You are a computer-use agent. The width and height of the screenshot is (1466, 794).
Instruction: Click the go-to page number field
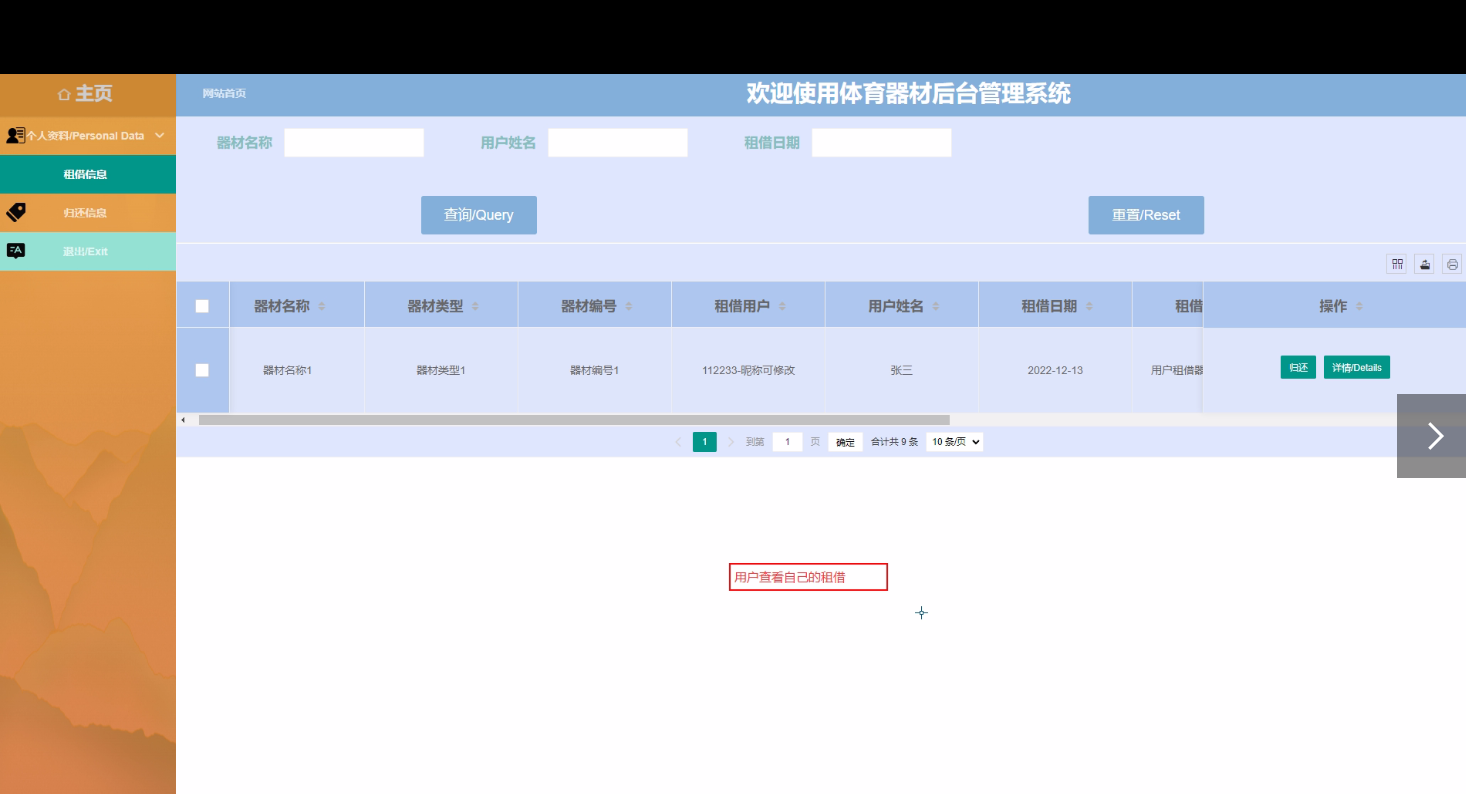(788, 442)
